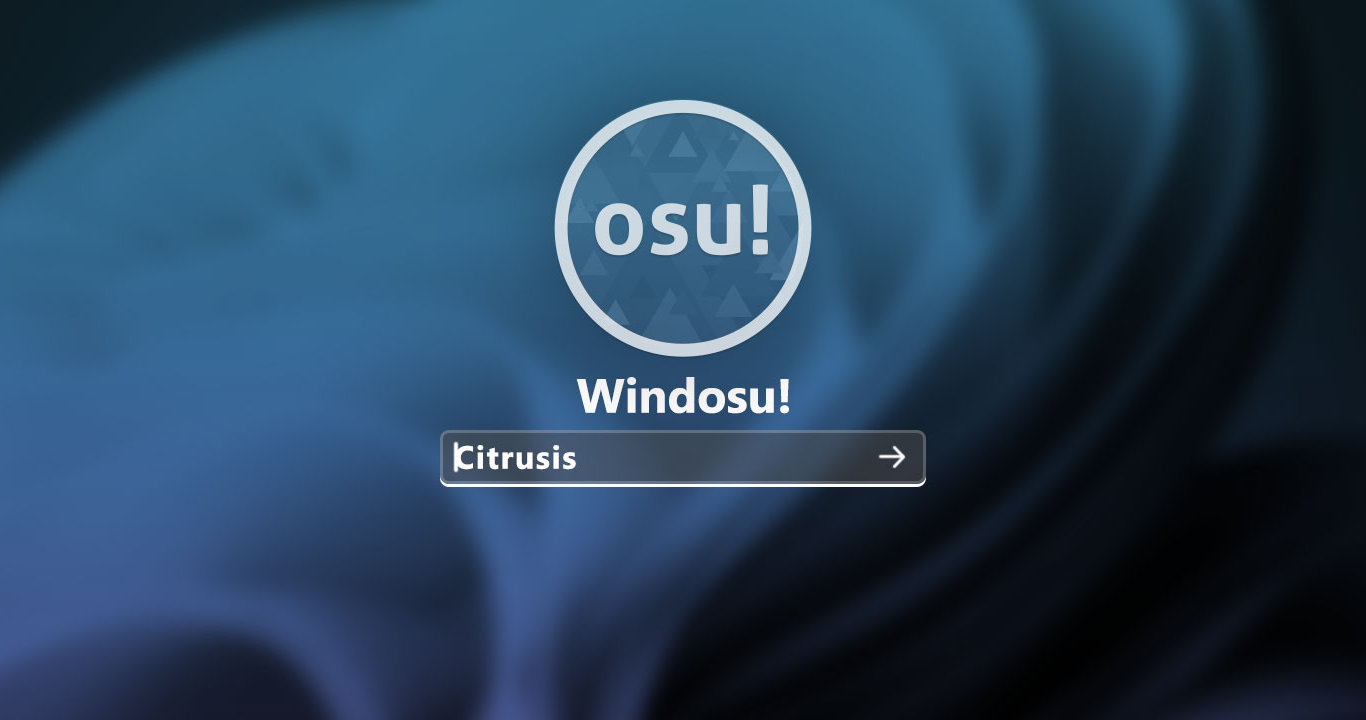Screen dimensions: 1366x720
Task: Select the user picture above Windosu!
Action: 683,228
